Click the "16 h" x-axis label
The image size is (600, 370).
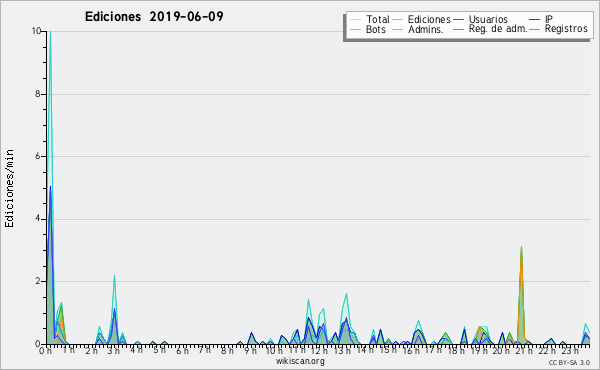click(x=411, y=350)
